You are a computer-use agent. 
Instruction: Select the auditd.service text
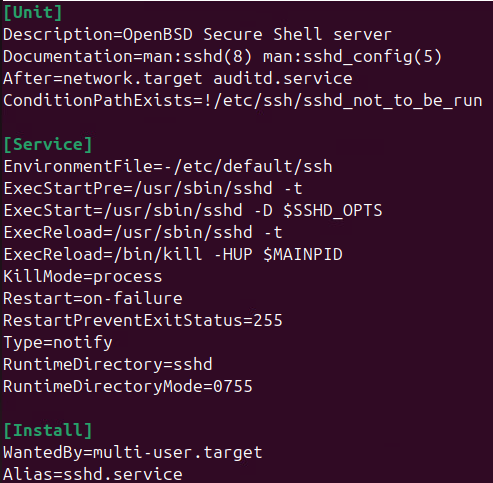pos(283,79)
